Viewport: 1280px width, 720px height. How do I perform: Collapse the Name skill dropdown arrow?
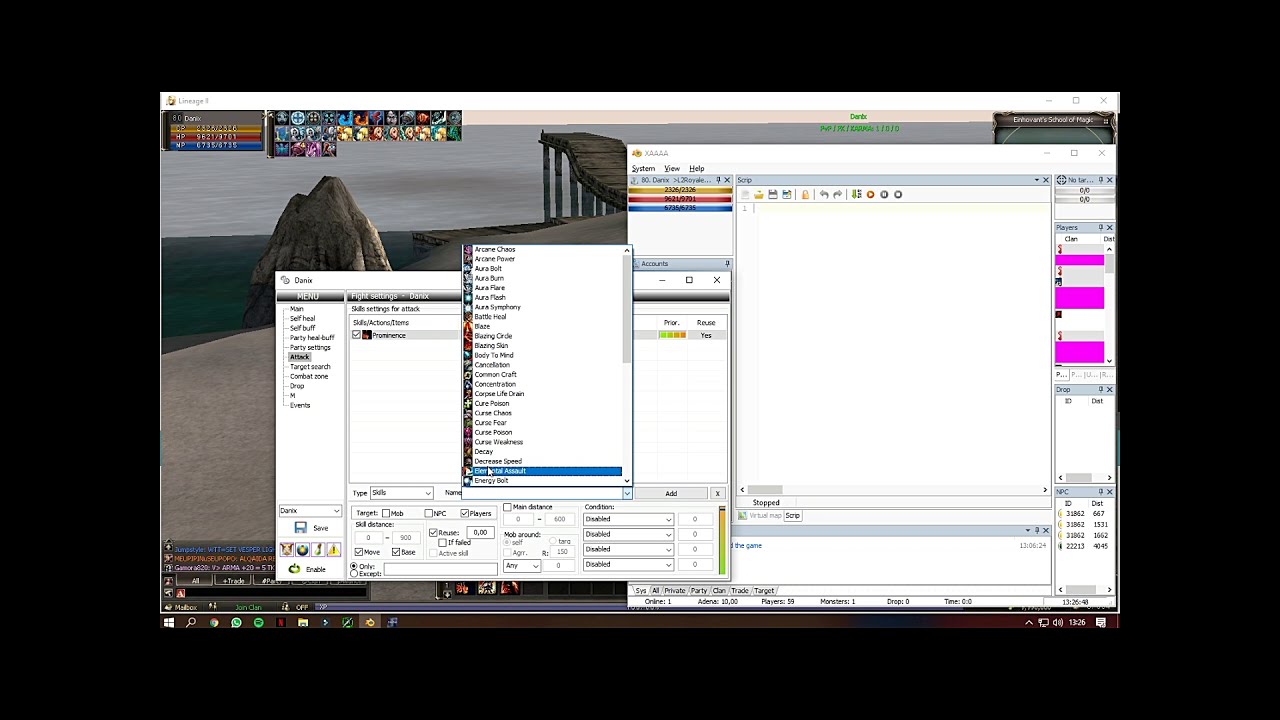(x=627, y=493)
